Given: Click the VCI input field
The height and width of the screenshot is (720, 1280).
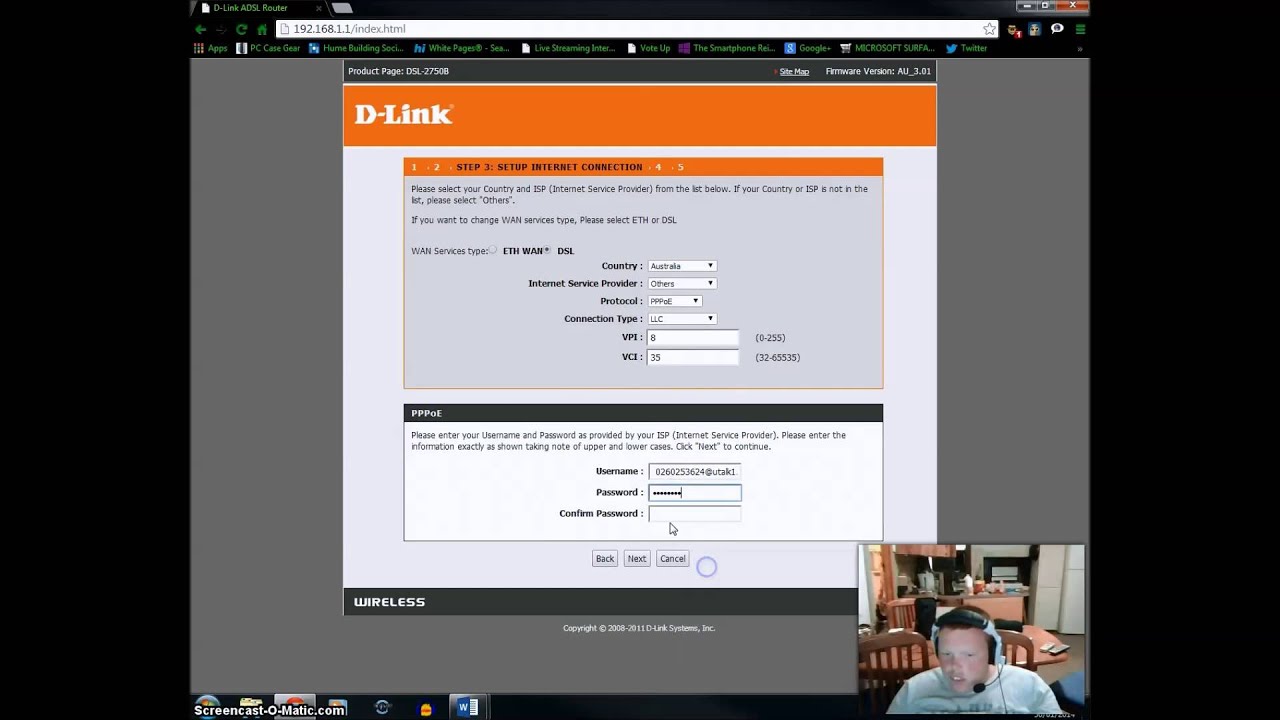Looking at the screenshot, I should click(693, 357).
